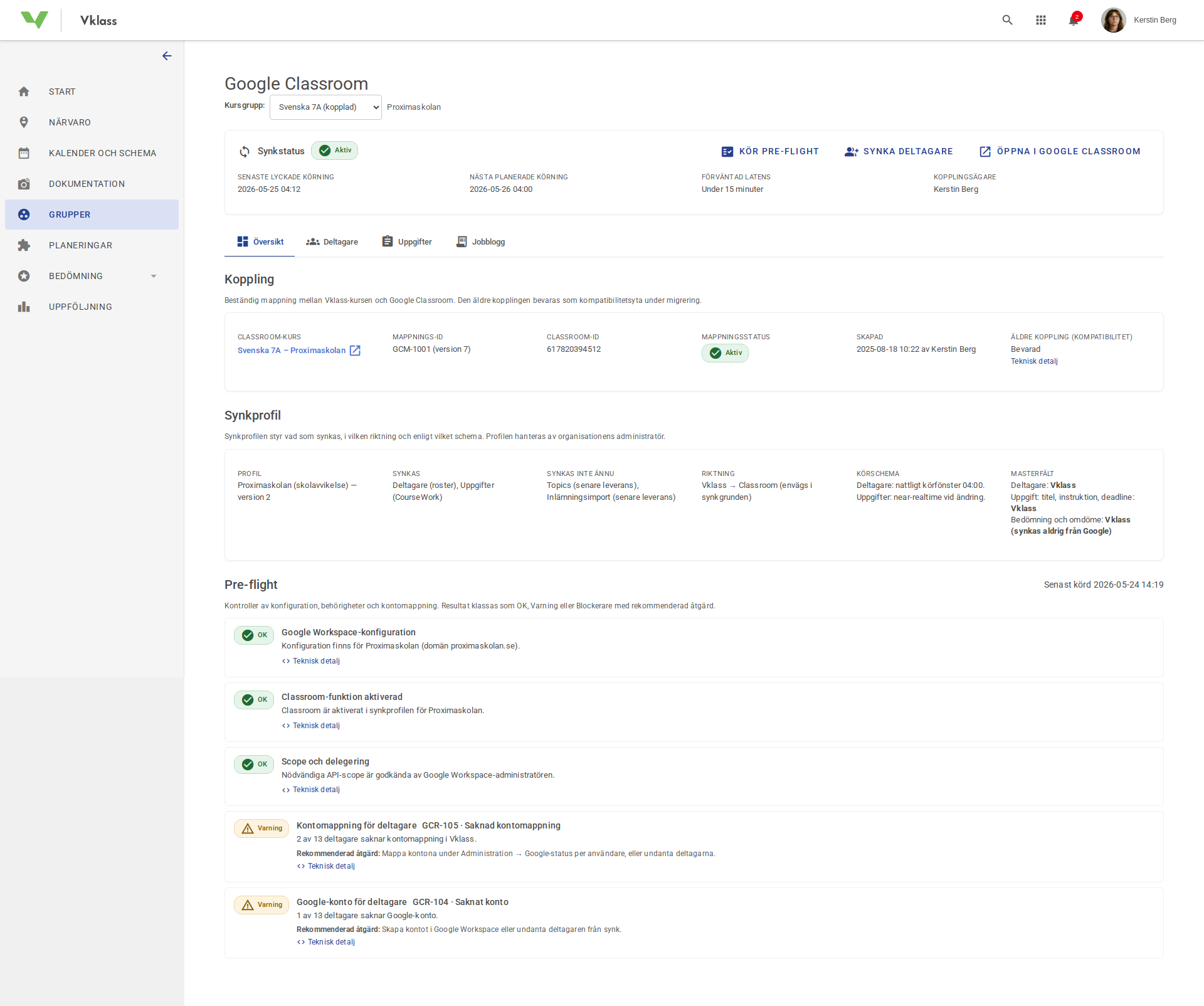Click the GCR-105 · Saknad kontomappning code

click(x=491, y=825)
